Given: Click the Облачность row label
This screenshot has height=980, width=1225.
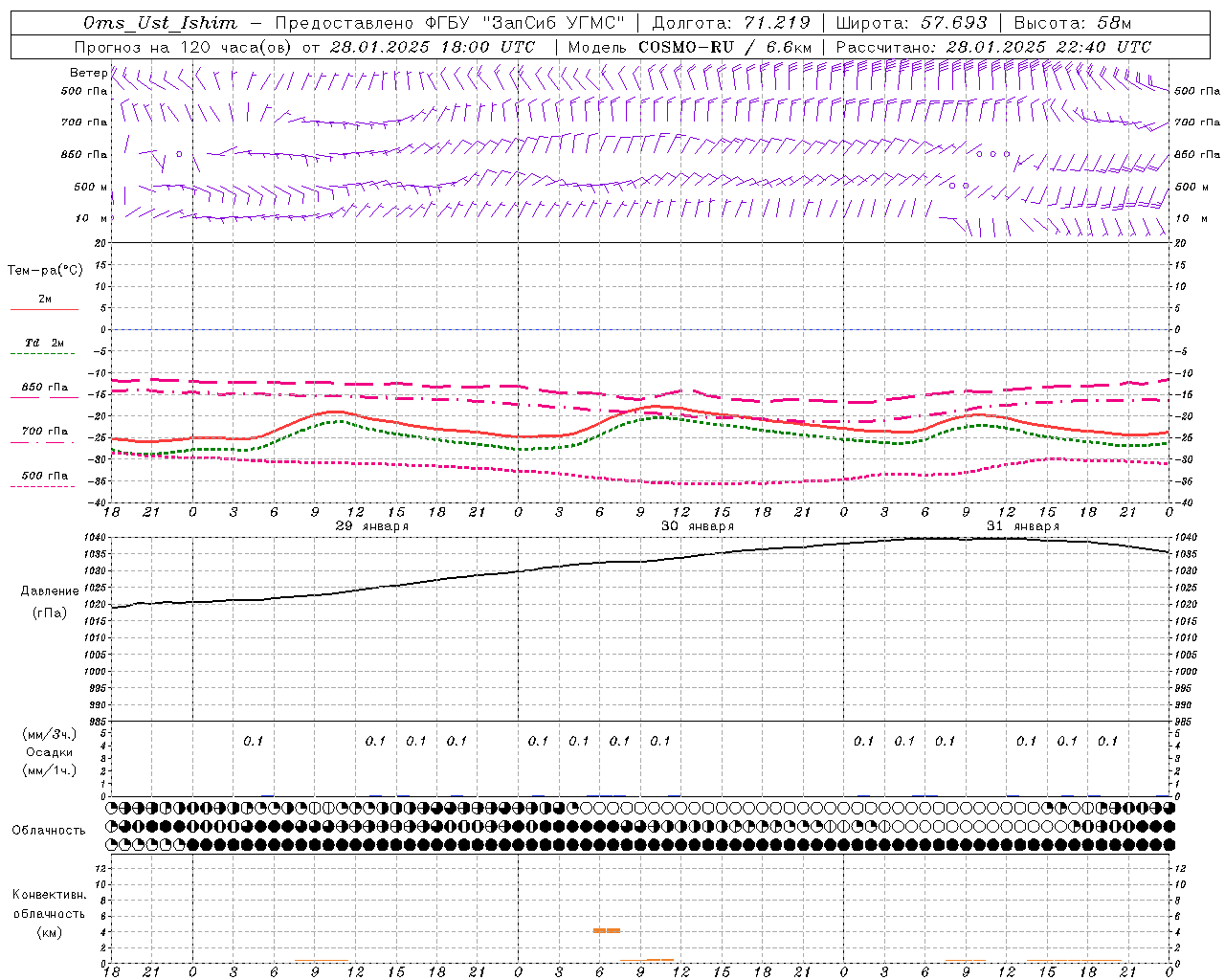Looking at the screenshot, I should 49,830.
